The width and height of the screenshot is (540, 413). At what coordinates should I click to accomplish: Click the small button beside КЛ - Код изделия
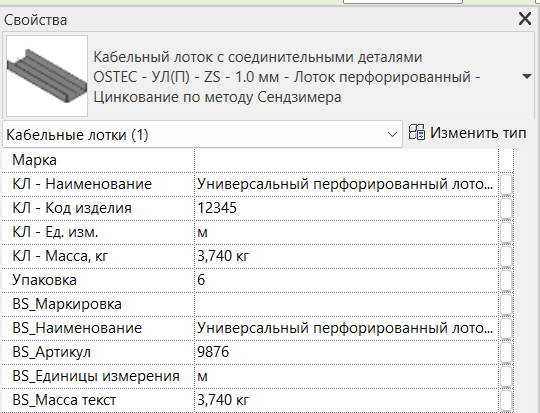[x=506, y=208]
